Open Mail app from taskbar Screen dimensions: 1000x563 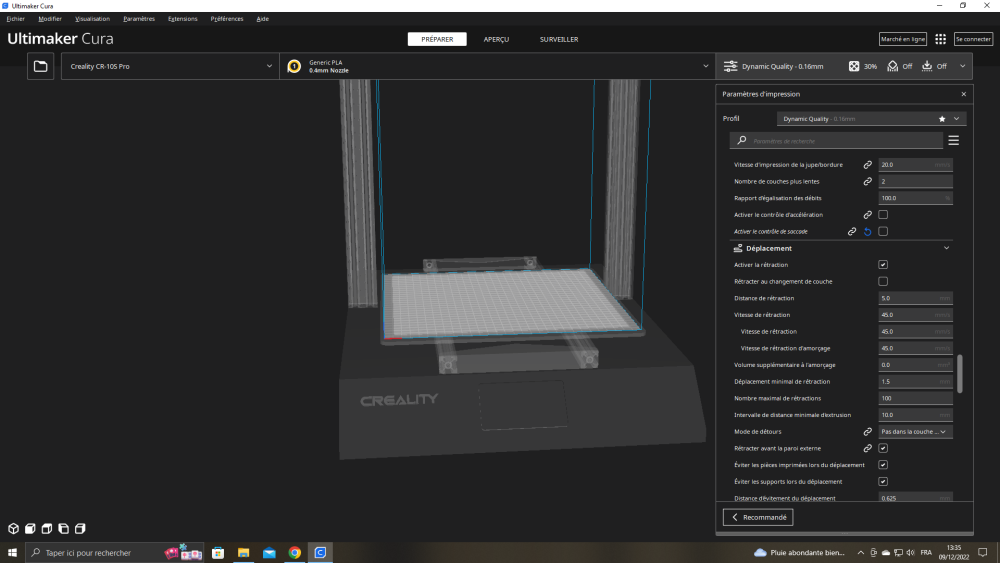point(269,553)
